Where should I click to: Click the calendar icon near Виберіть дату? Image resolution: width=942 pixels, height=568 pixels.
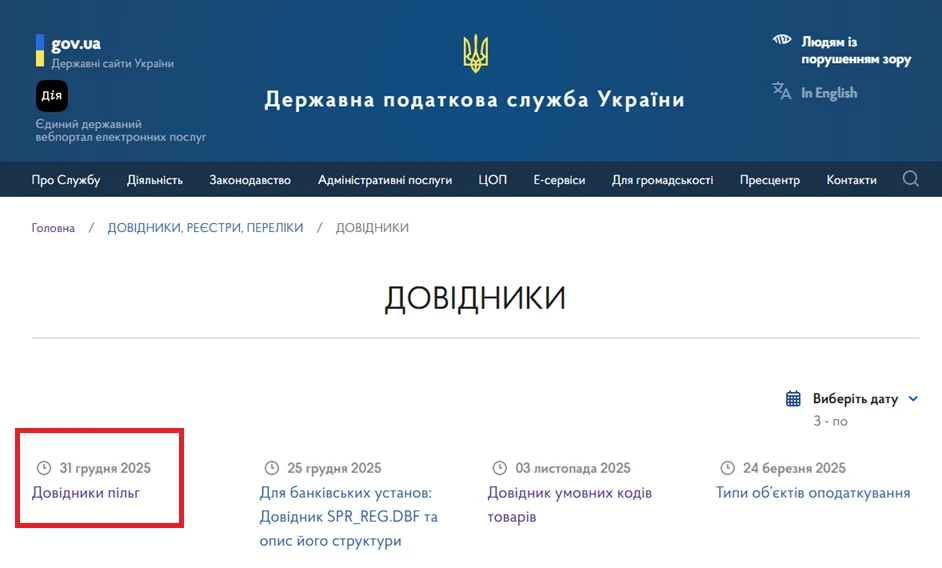tap(793, 399)
